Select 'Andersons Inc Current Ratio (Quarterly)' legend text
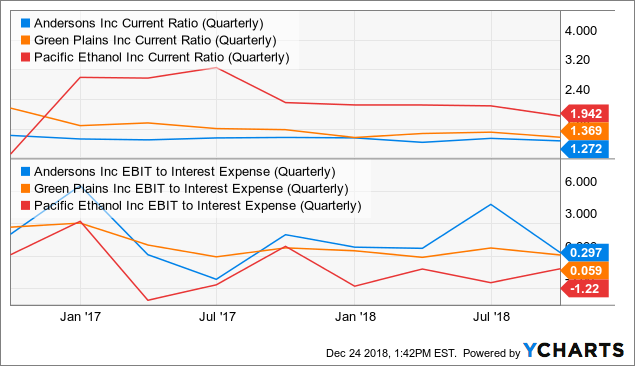Image resolution: width=635 pixels, height=366 pixels. [149, 23]
